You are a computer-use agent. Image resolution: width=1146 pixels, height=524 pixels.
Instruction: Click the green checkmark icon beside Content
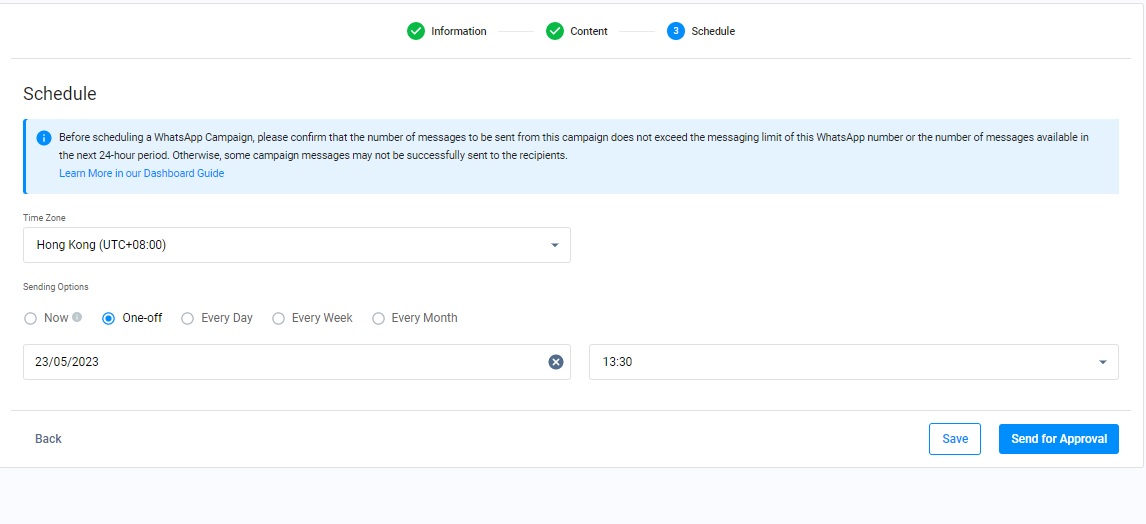point(555,31)
